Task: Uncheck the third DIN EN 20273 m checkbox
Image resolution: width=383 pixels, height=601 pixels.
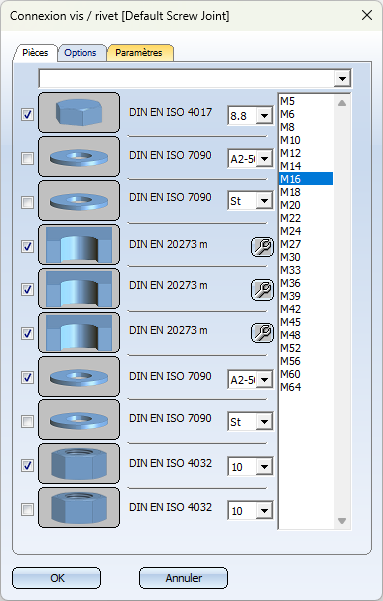Action: [27, 333]
